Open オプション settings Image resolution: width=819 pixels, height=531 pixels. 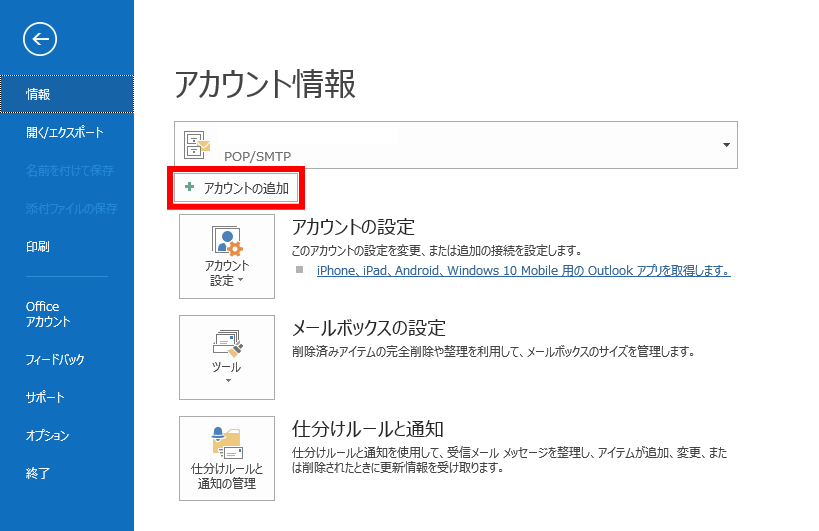tap(67, 435)
